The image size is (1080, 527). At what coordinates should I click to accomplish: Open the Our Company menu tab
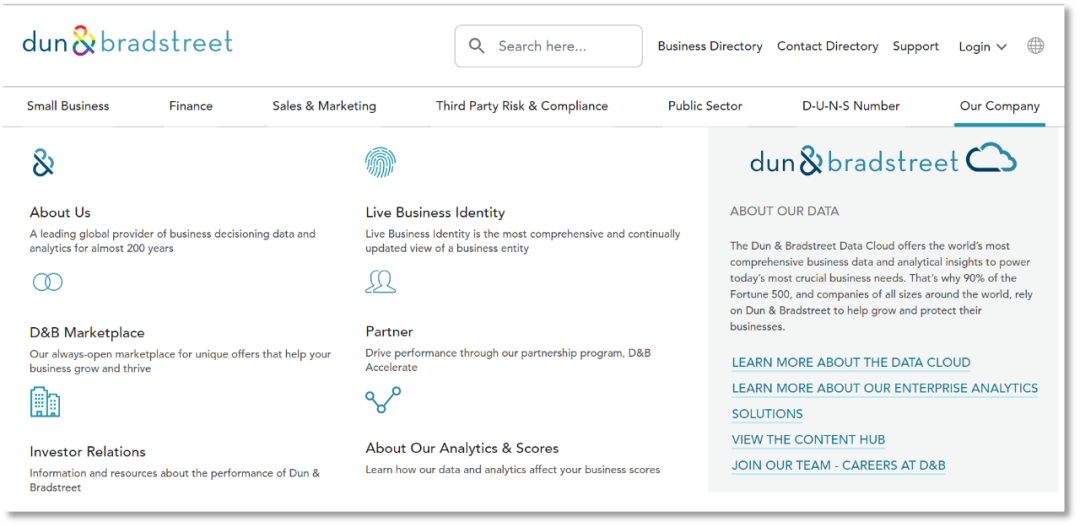coord(999,106)
